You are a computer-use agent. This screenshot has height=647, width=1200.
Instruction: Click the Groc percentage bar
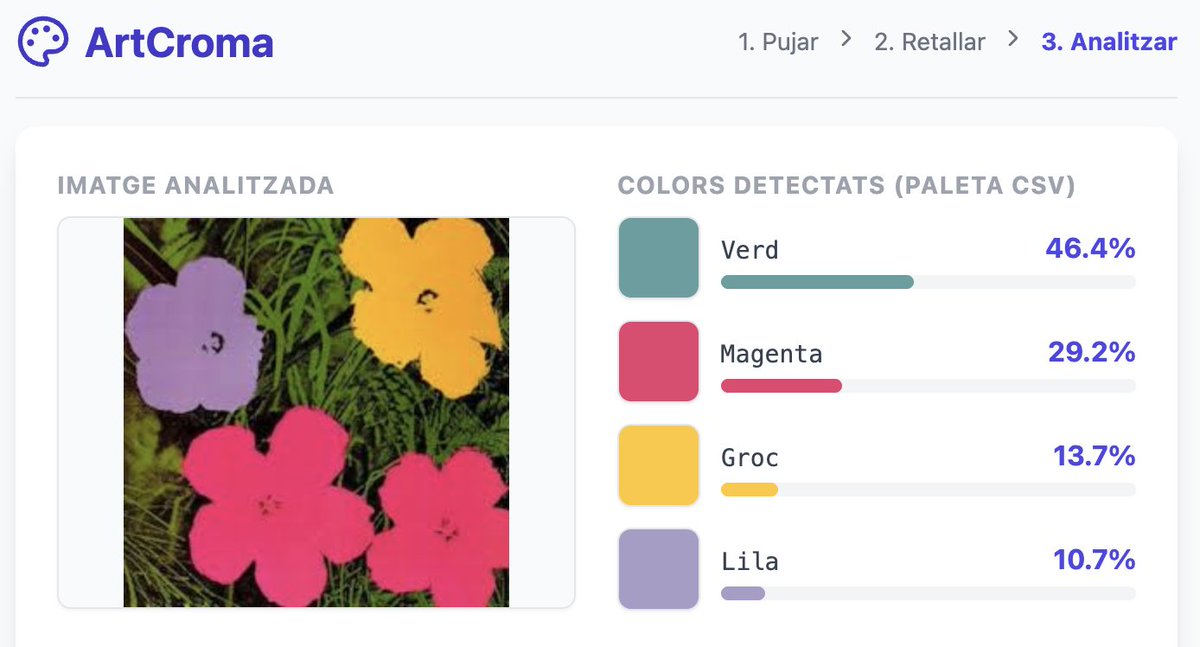coord(928,490)
